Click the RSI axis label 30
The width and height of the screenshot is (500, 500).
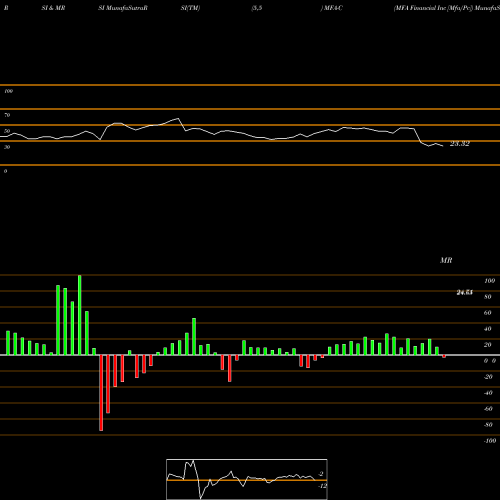7,147
